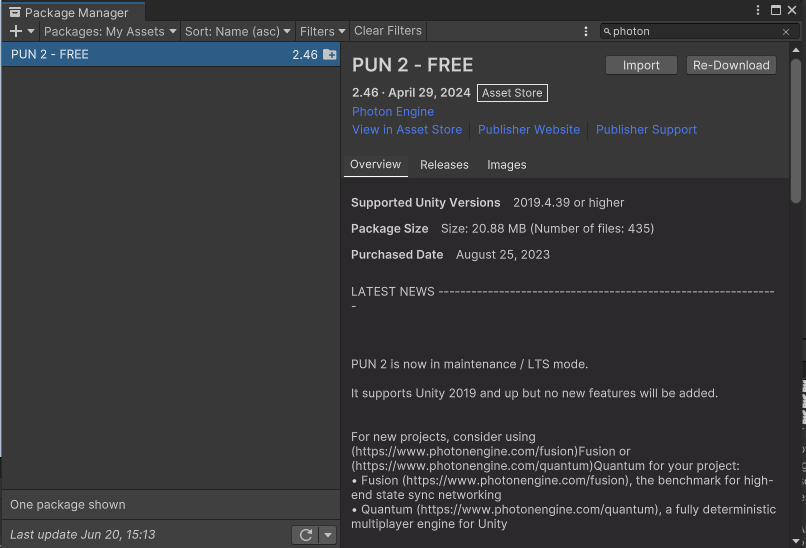This screenshot has width=806, height=548.
Task: Select the PUN 2 - FREE package row
Action: [171, 54]
